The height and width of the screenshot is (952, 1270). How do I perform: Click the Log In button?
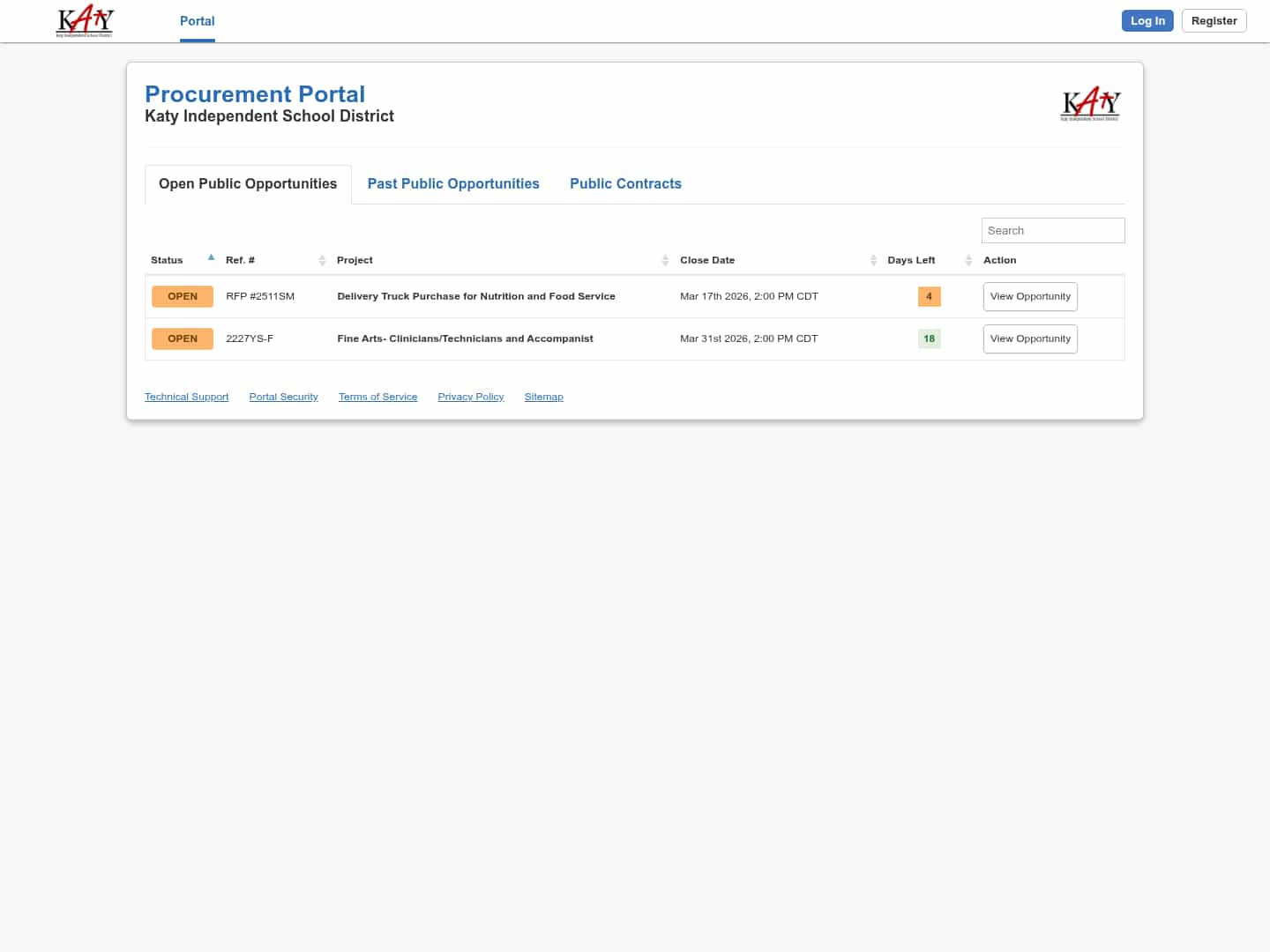pyautogui.click(x=1147, y=20)
